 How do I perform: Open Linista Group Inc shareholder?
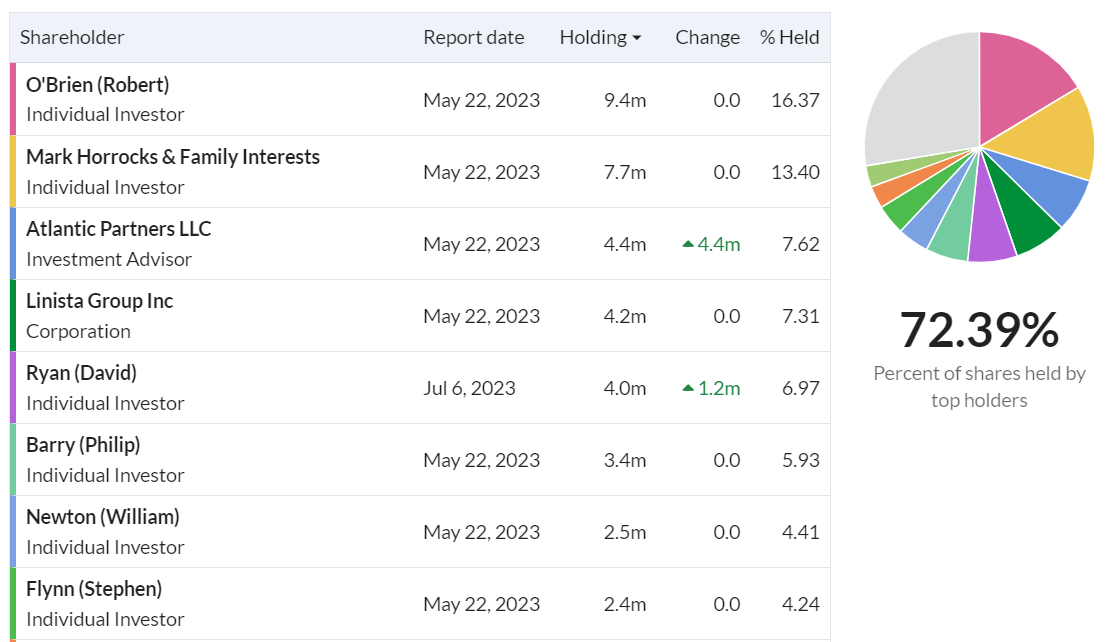pos(100,302)
